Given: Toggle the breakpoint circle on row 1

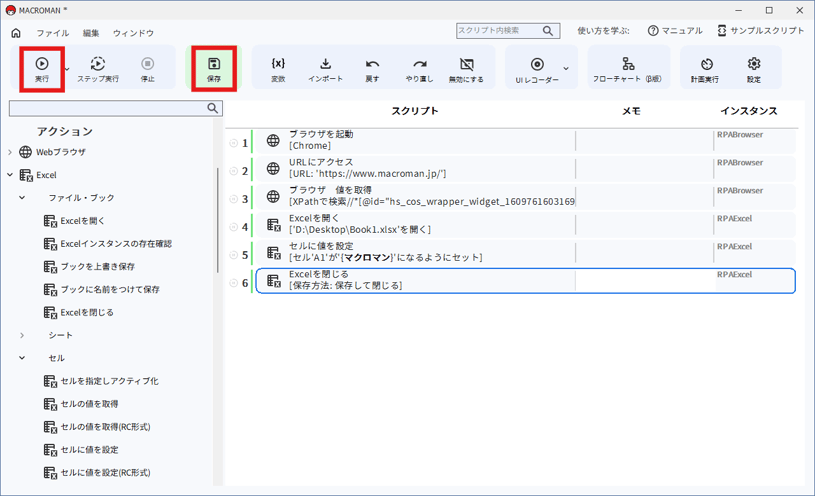Looking at the screenshot, I should (x=233, y=143).
